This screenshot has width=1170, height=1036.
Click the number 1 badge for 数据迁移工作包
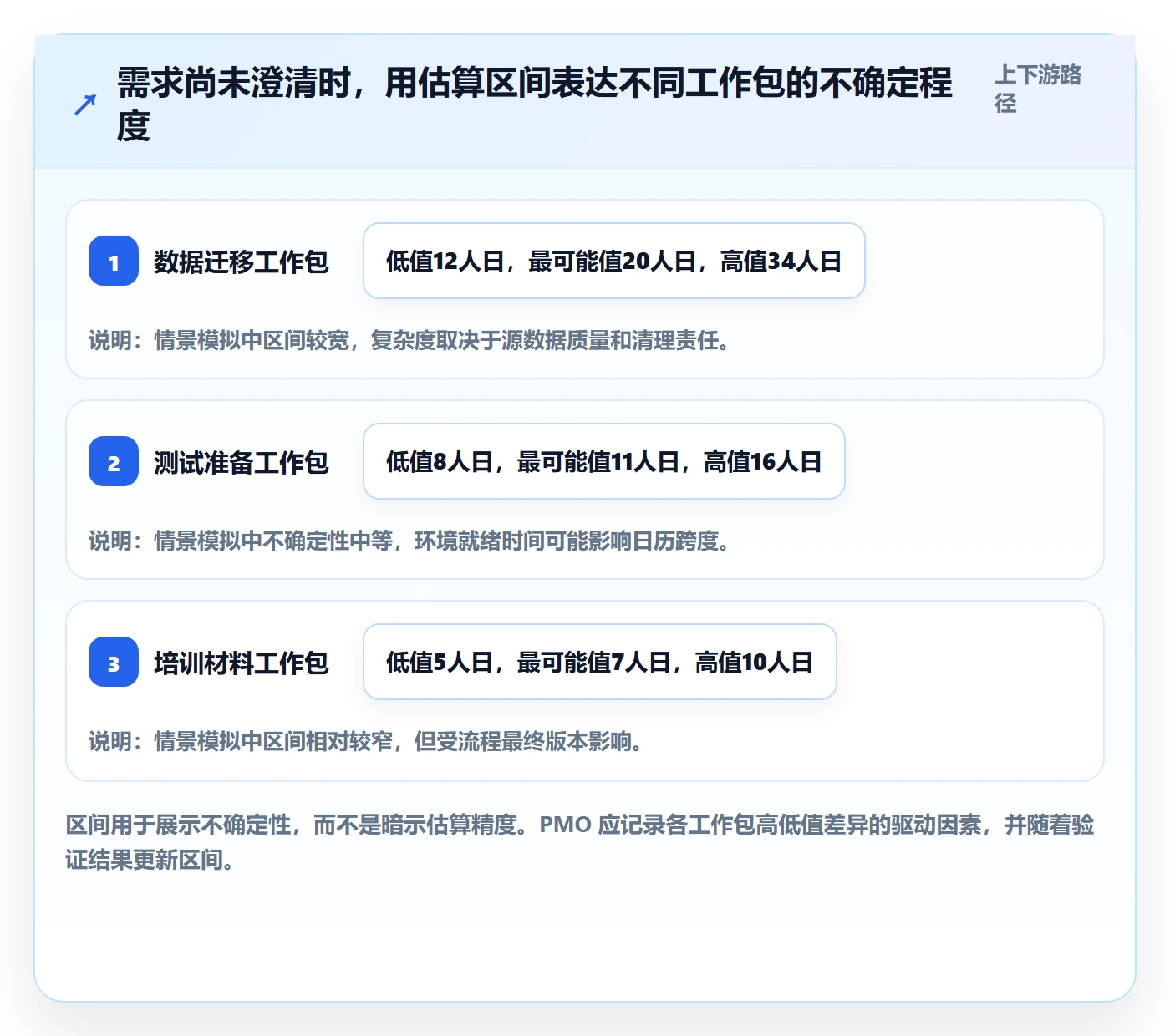pos(114,261)
